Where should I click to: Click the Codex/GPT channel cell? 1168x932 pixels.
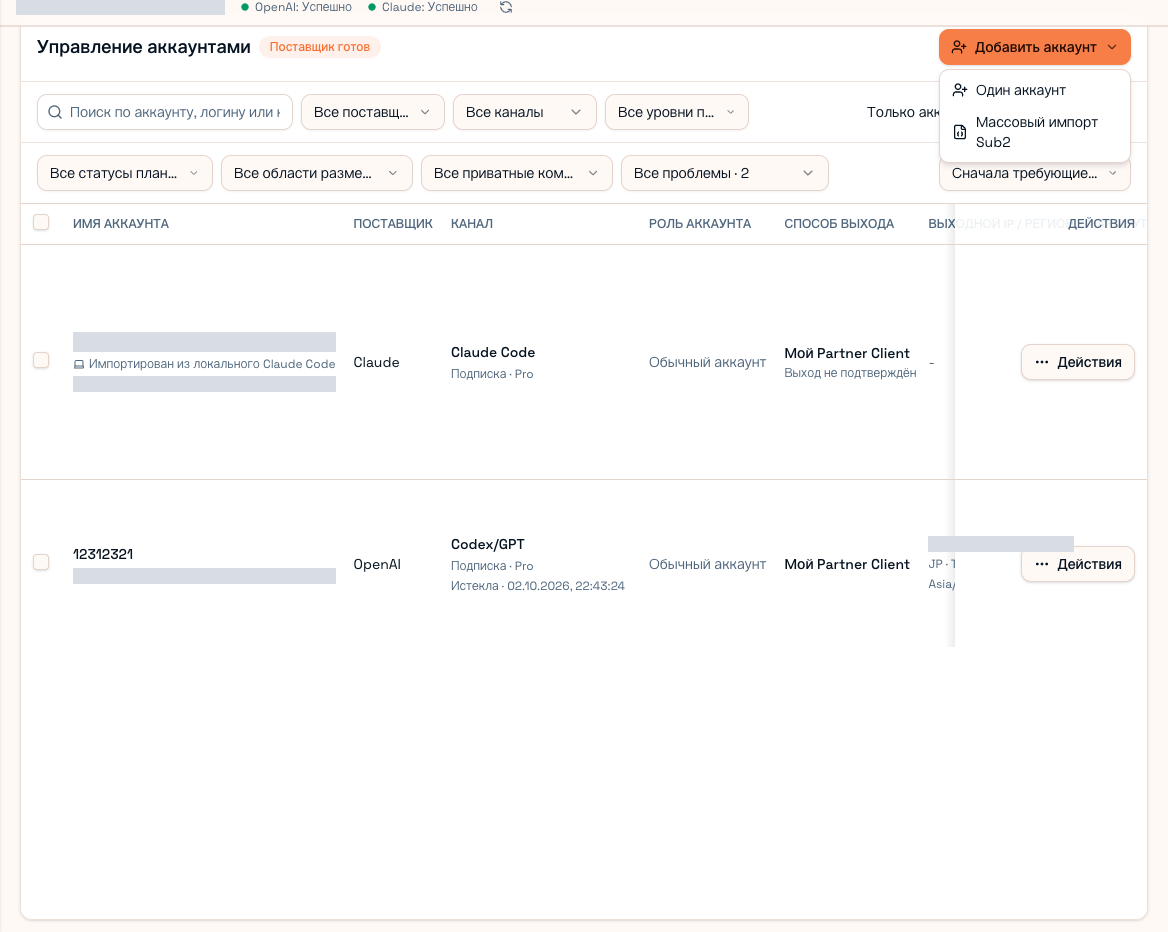[x=487, y=545]
